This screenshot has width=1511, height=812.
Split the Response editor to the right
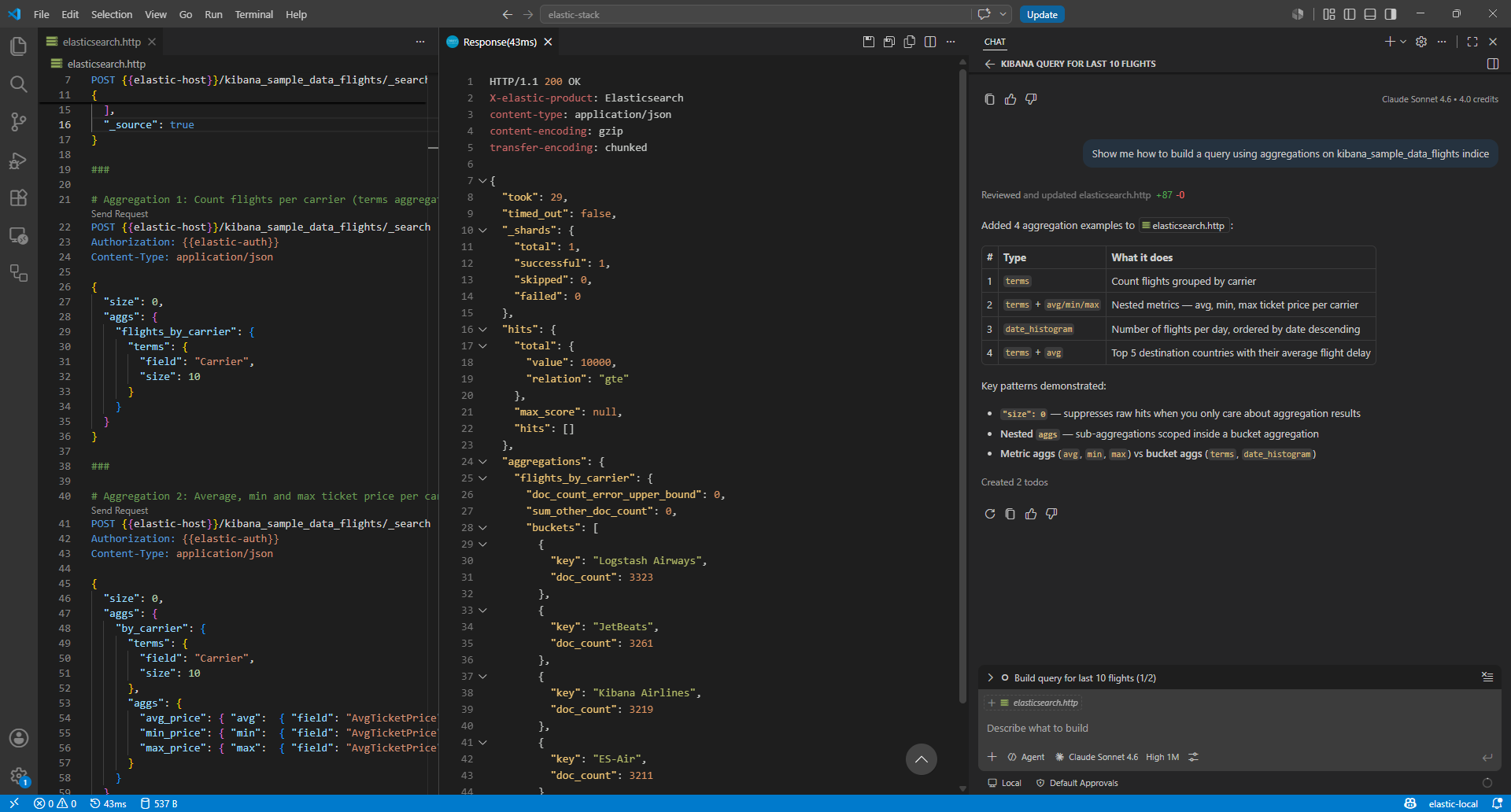(930, 42)
